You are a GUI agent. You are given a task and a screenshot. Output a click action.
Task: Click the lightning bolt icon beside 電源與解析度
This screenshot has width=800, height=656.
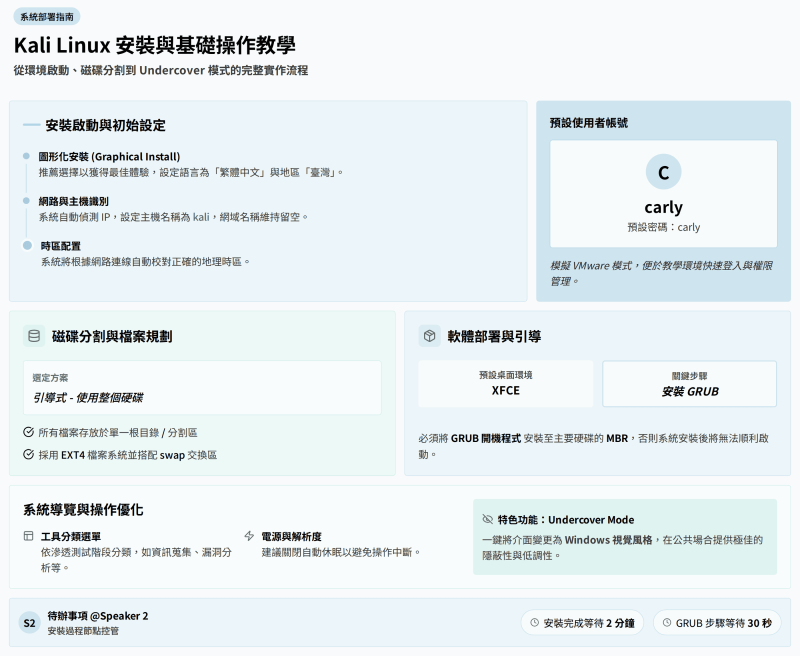click(249, 536)
